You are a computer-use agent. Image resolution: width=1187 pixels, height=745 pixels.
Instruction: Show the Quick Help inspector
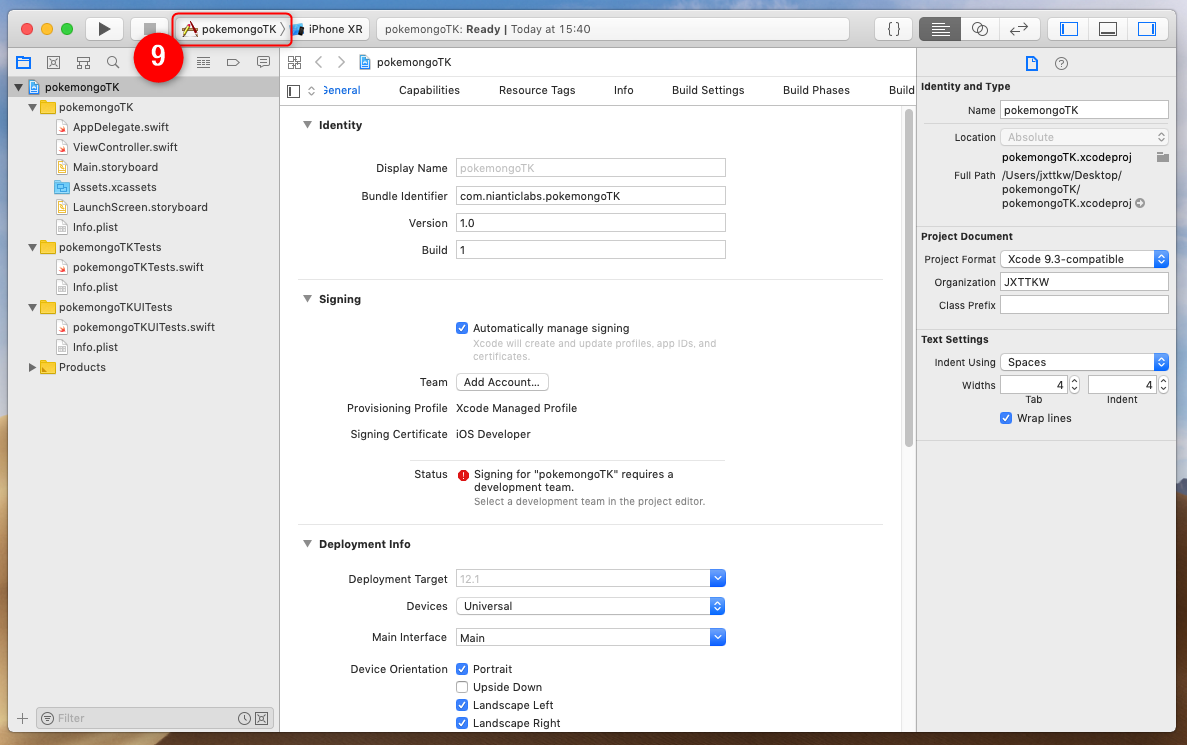[1061, 64]
